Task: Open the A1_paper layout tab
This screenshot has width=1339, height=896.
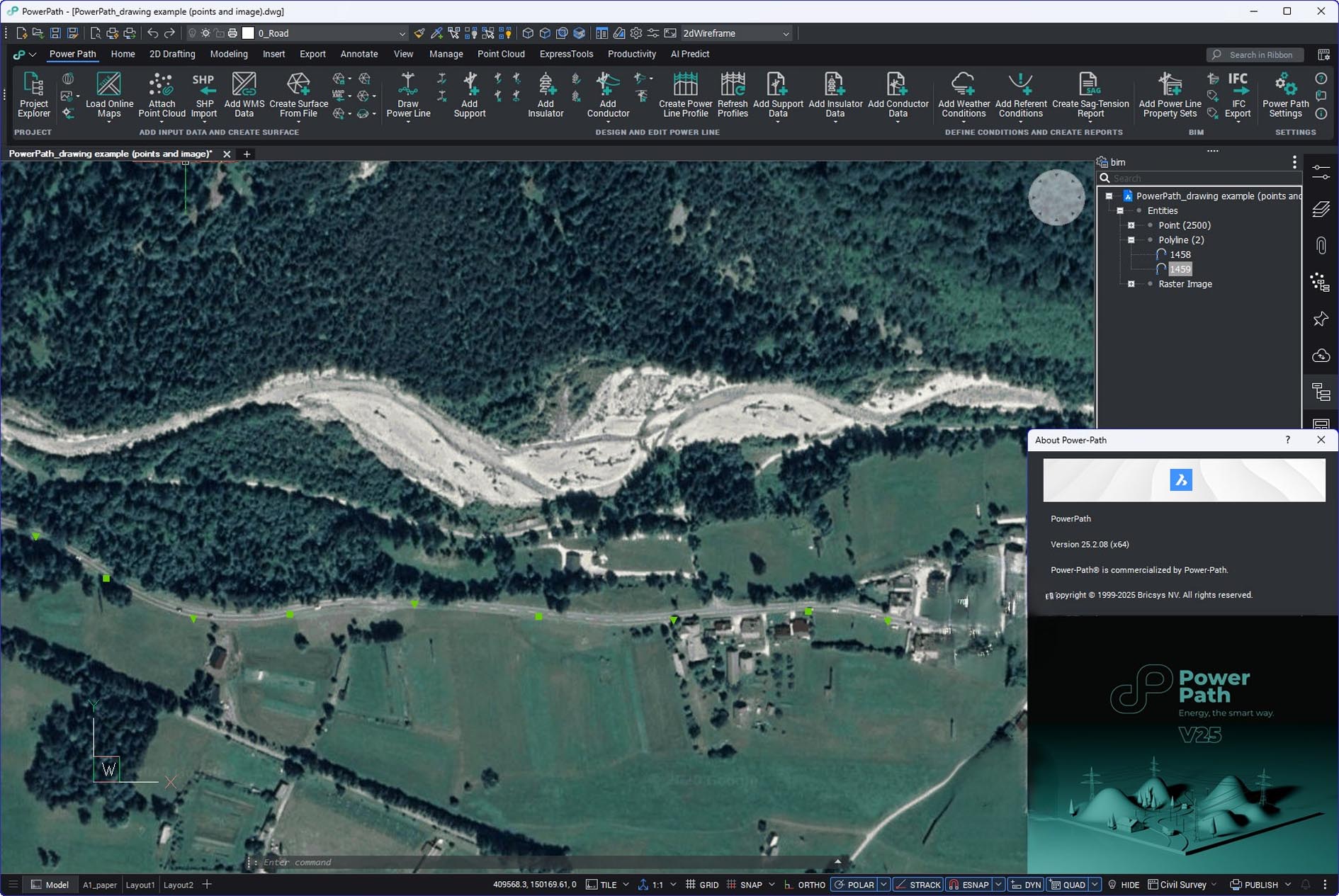Action: click(100, 885)
